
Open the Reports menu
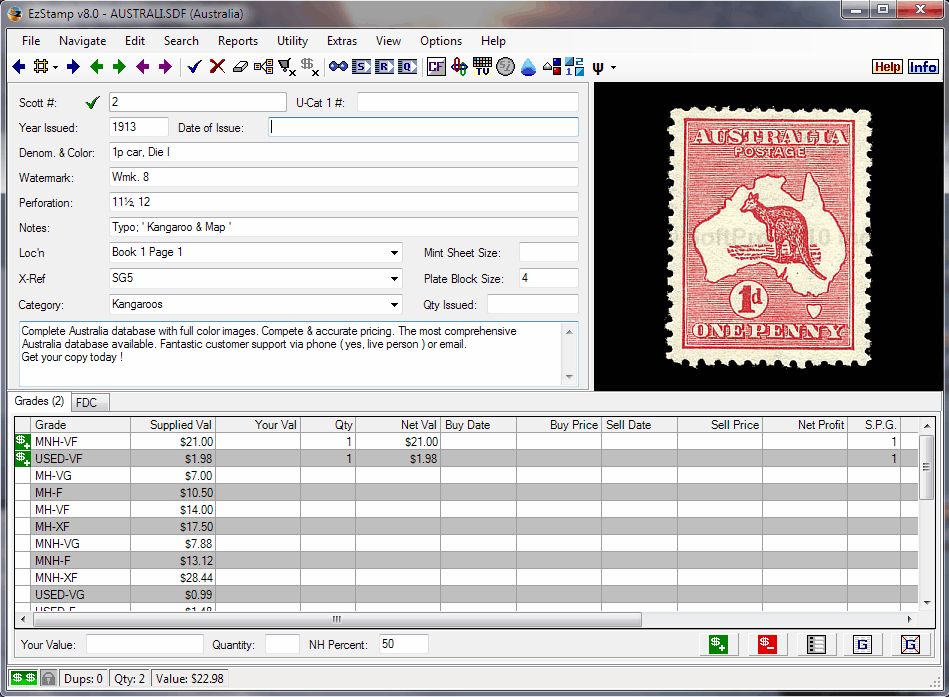point(238,41)
